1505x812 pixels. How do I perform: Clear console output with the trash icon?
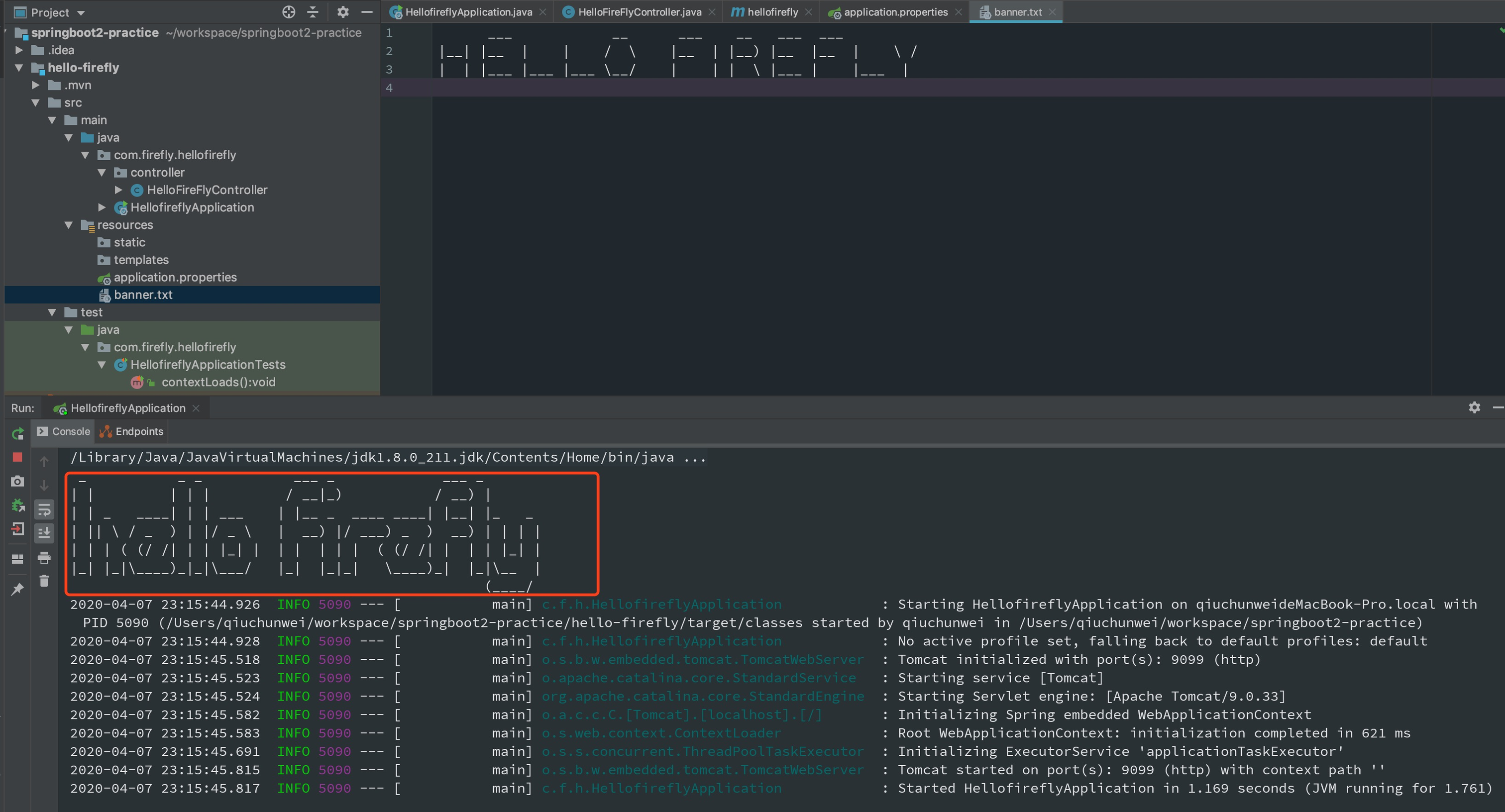(x=44, y=581)
